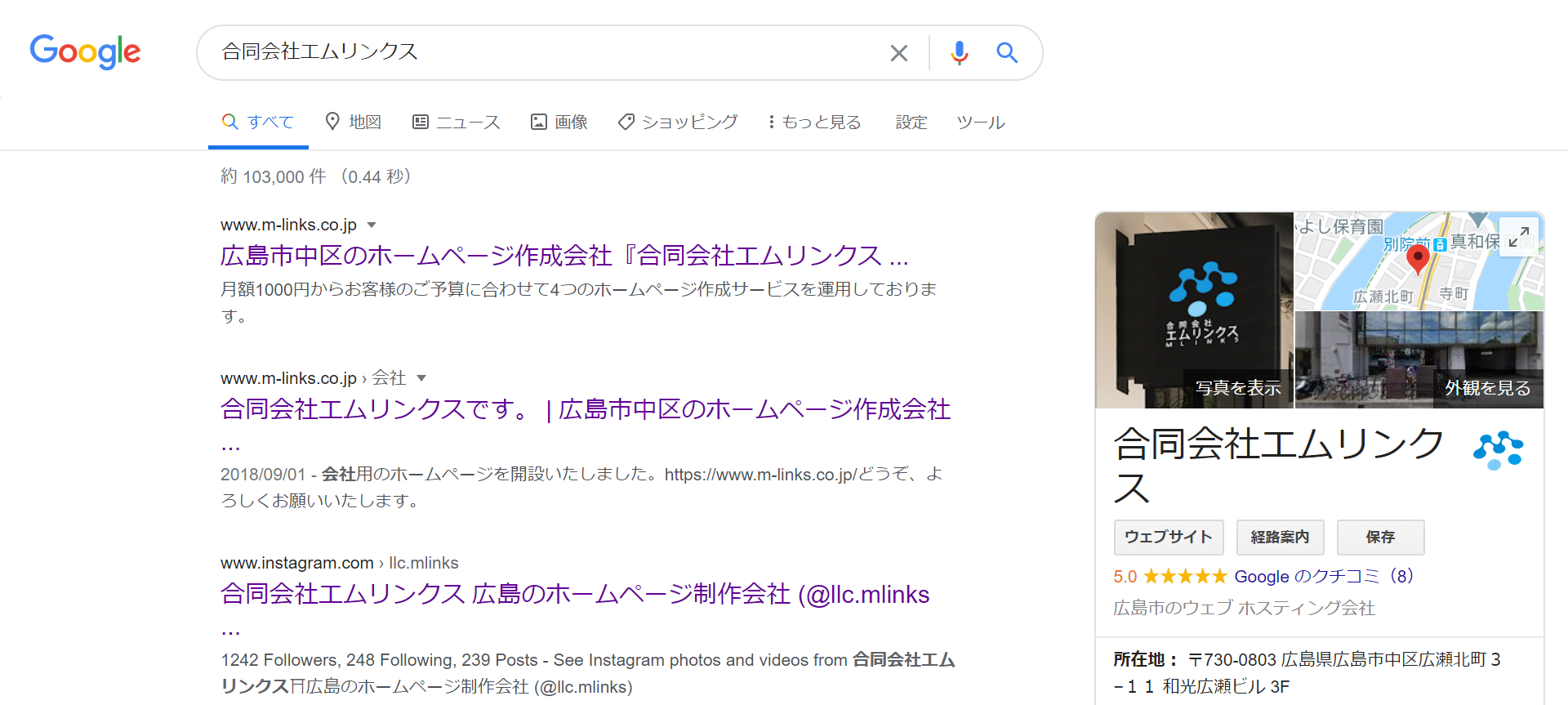1568x705 pixels.
Task: Click the 5.0 star rating
Action: click(1169, 577)
